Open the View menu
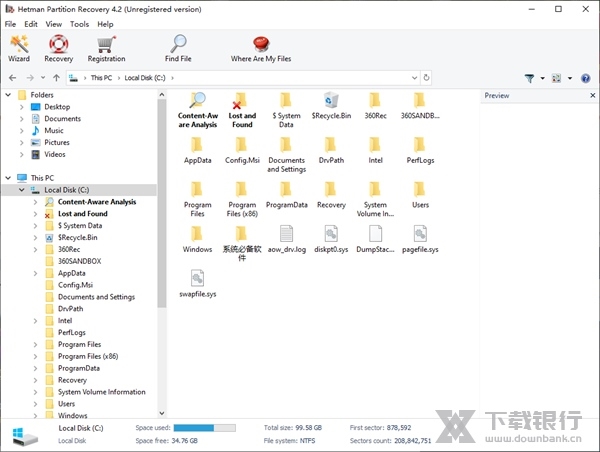Viewport: 600px width, 452px height. pos(53,24)
